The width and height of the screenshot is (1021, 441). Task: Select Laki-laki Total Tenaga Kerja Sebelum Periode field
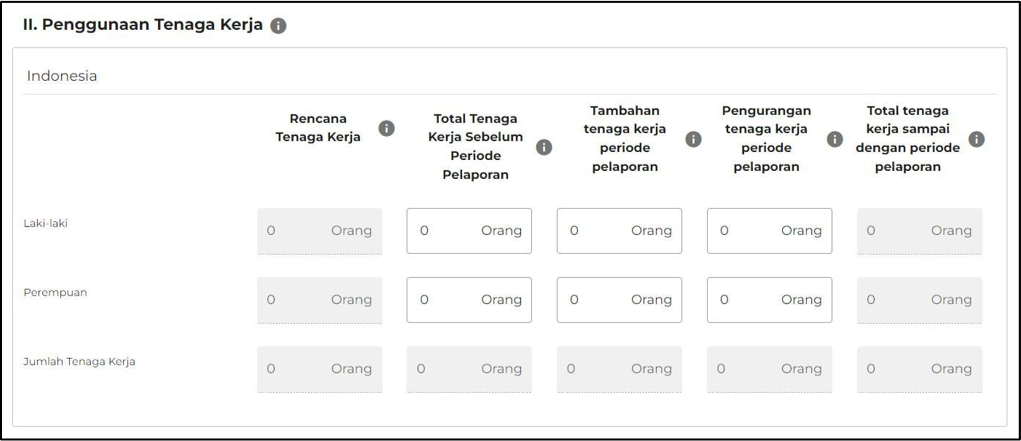469,231
